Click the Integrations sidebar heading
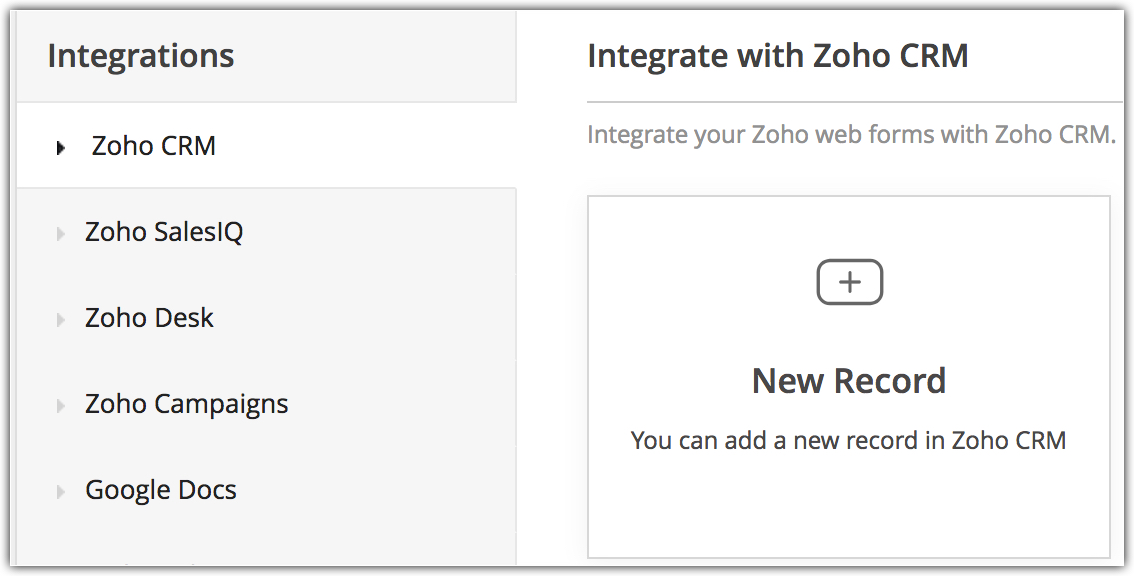The height and width of the screenshot is (576, 1134). [x=141, y=56]
